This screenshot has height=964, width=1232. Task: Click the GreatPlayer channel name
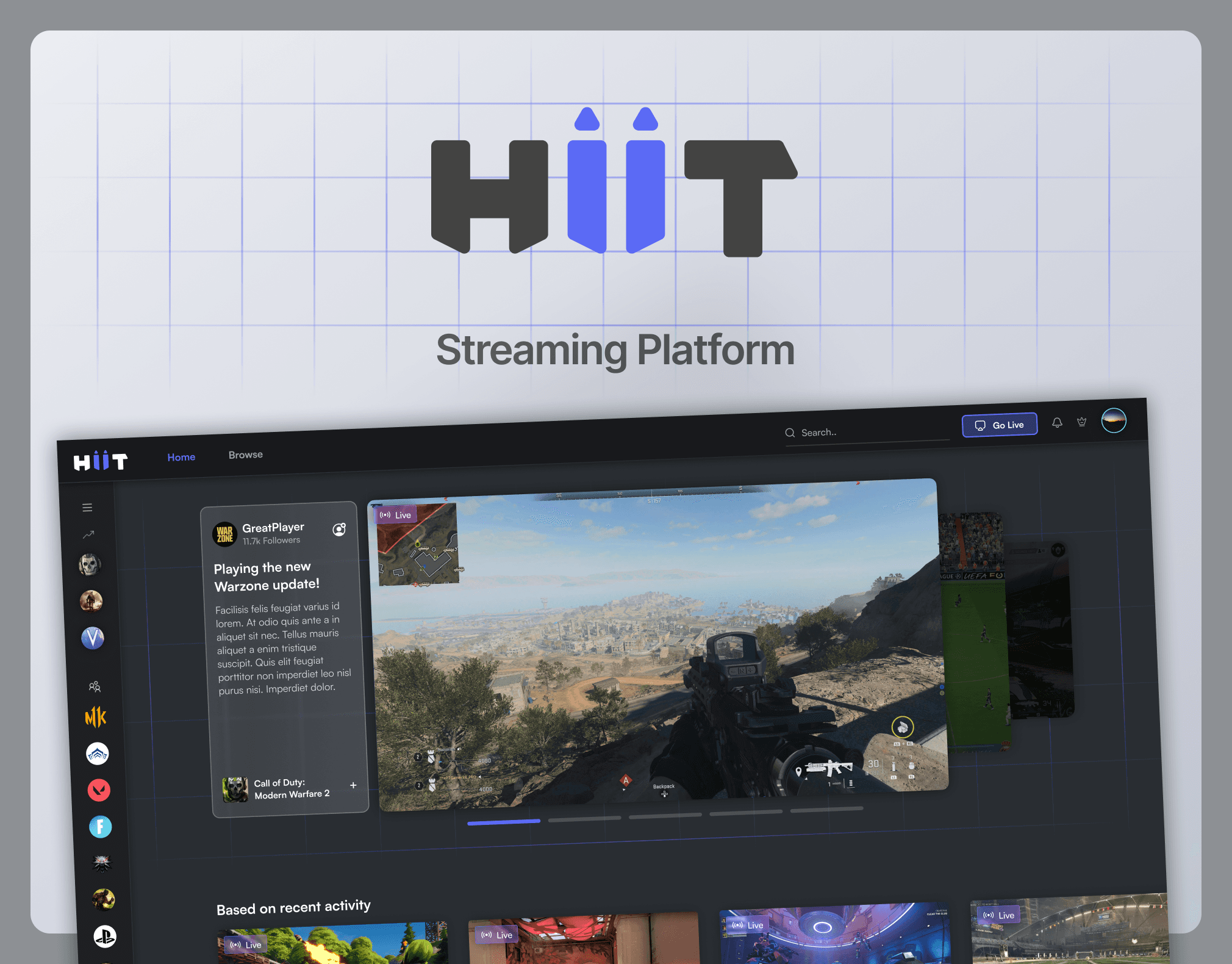[273, 527]
